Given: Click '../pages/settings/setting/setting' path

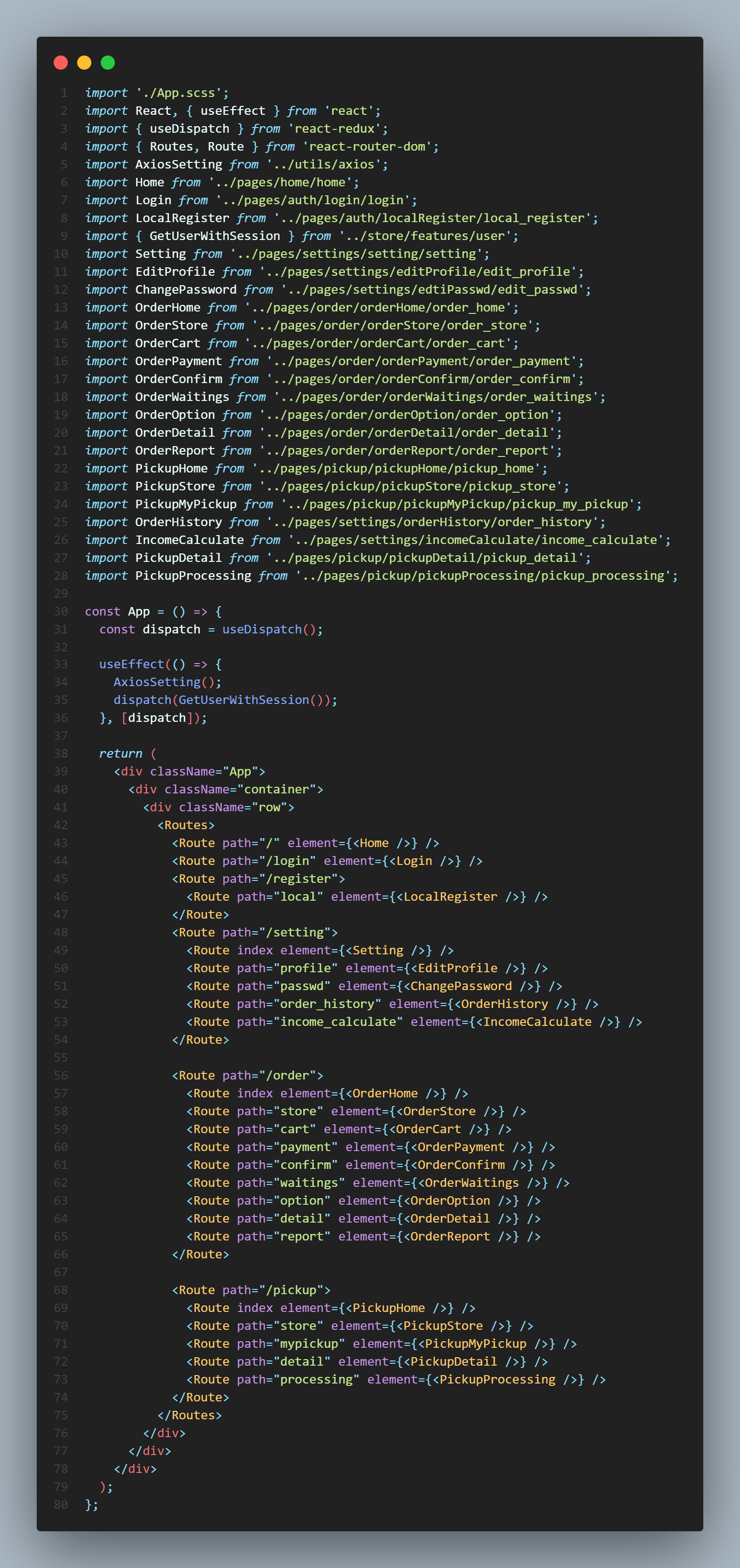Looking at the screenshot, I should pos(356,254).
